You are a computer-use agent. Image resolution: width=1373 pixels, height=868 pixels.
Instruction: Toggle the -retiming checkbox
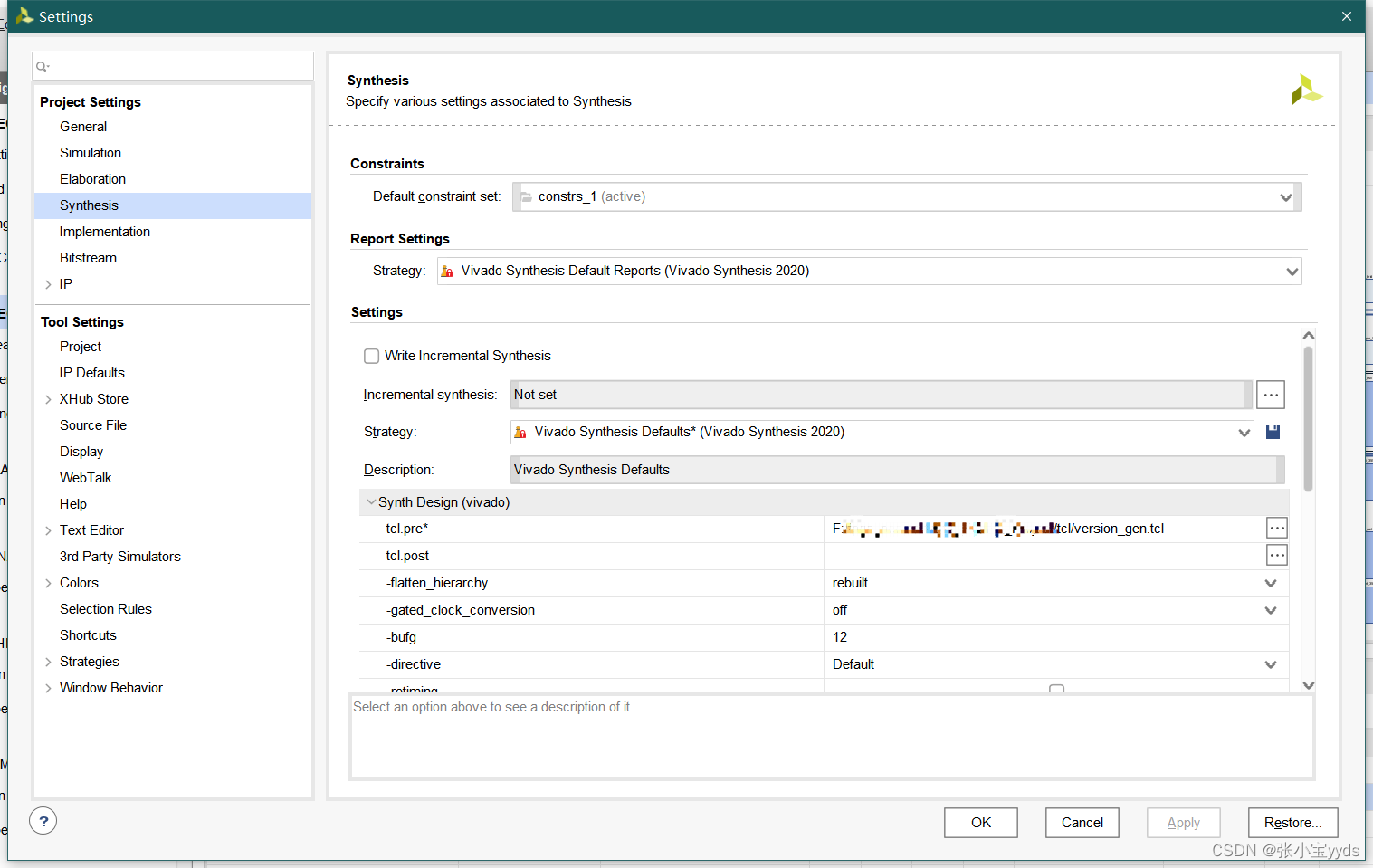tap(1056, 690)
